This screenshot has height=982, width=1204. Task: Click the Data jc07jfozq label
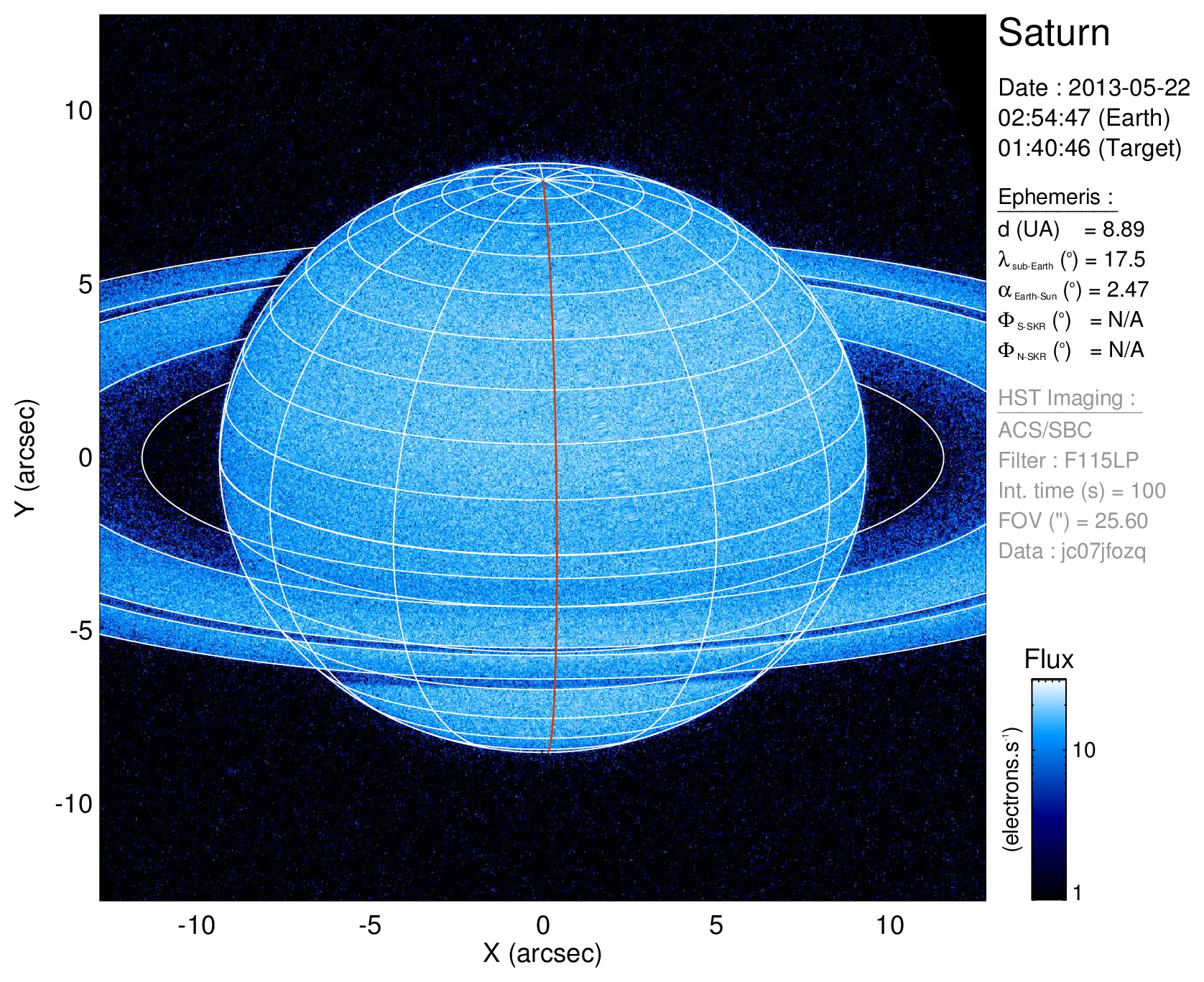tap(1072, 552)
